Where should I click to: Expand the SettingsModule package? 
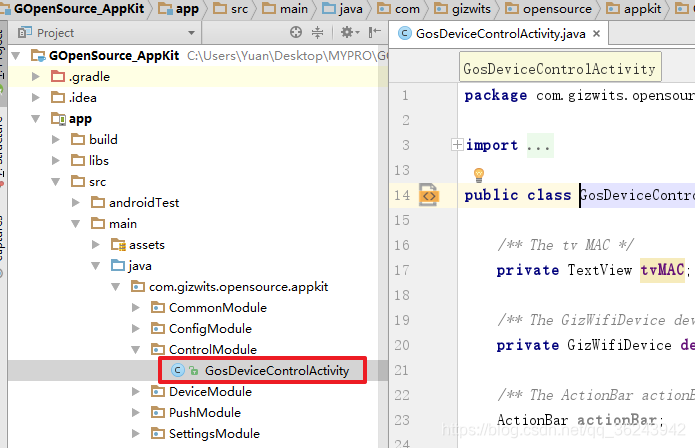[x=136, y=434]
